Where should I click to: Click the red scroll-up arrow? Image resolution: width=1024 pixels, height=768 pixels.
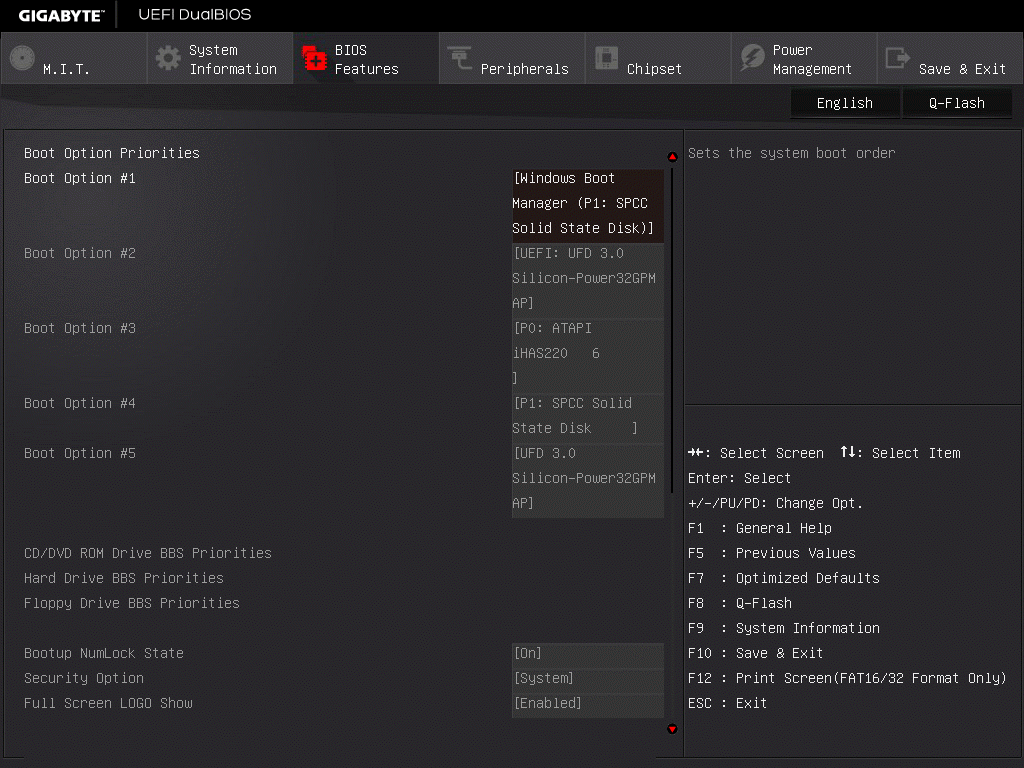[x=672, y=157]
